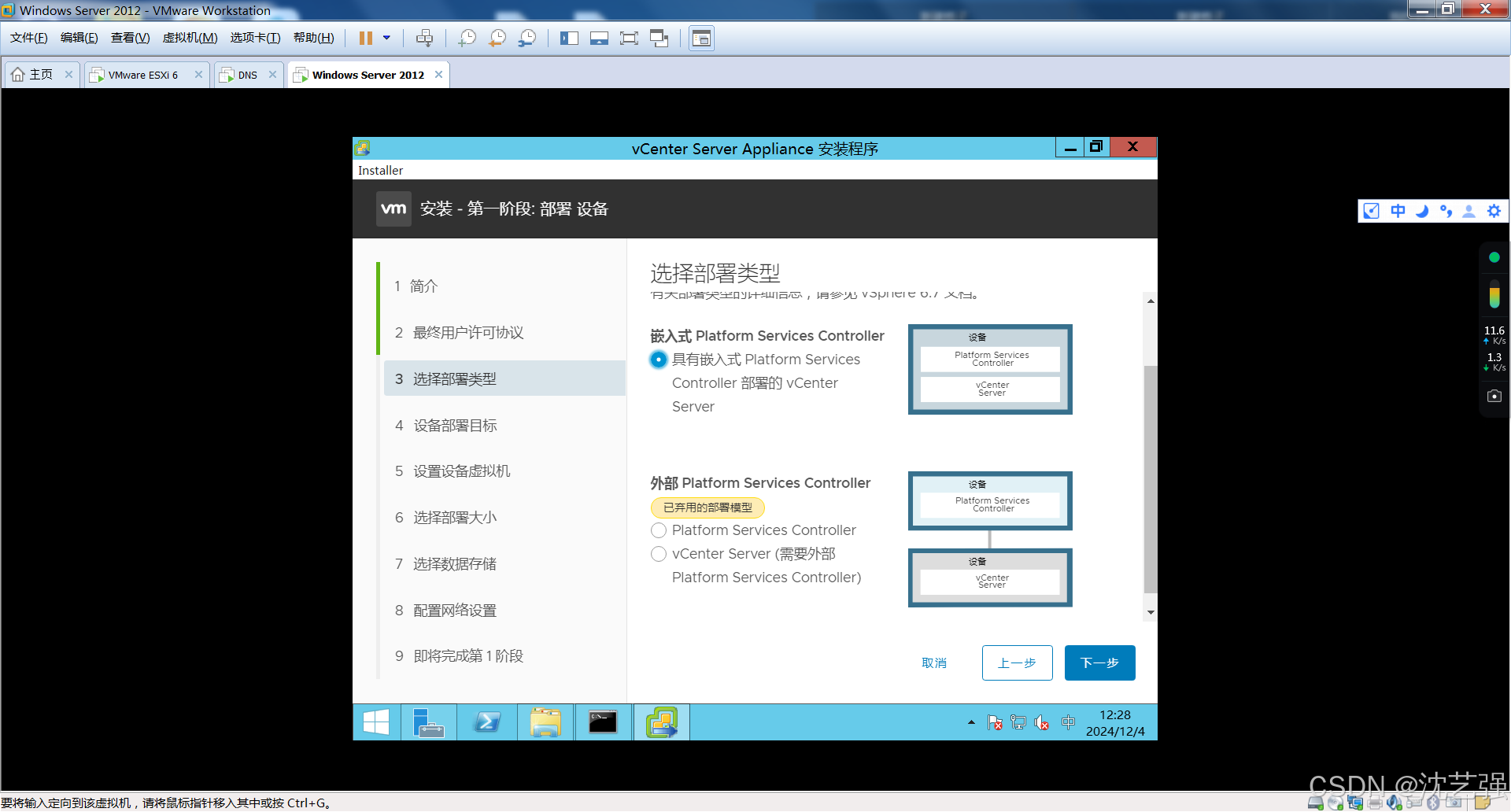Close the DNS tab
This screenshot has height=812, width=1511.
click(x=272, y=75)
